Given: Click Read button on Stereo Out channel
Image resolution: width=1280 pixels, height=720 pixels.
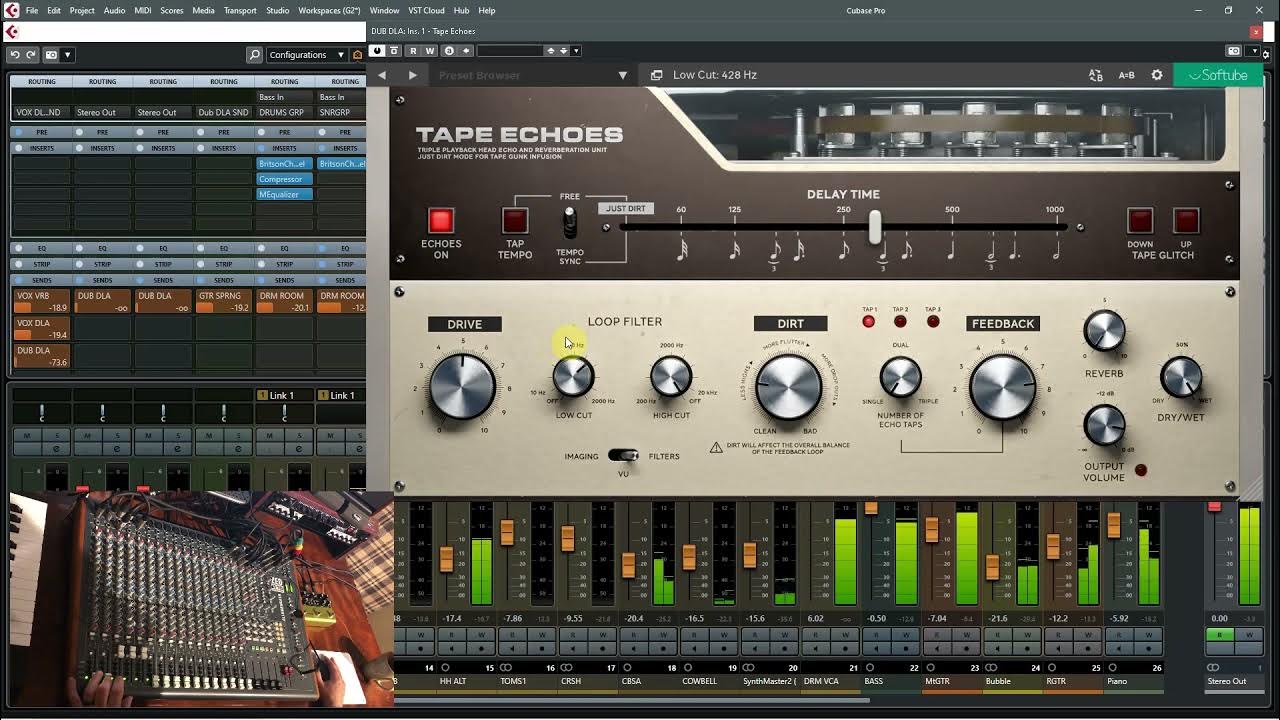Looking at the screenshot, I should tap(1220, 635).
